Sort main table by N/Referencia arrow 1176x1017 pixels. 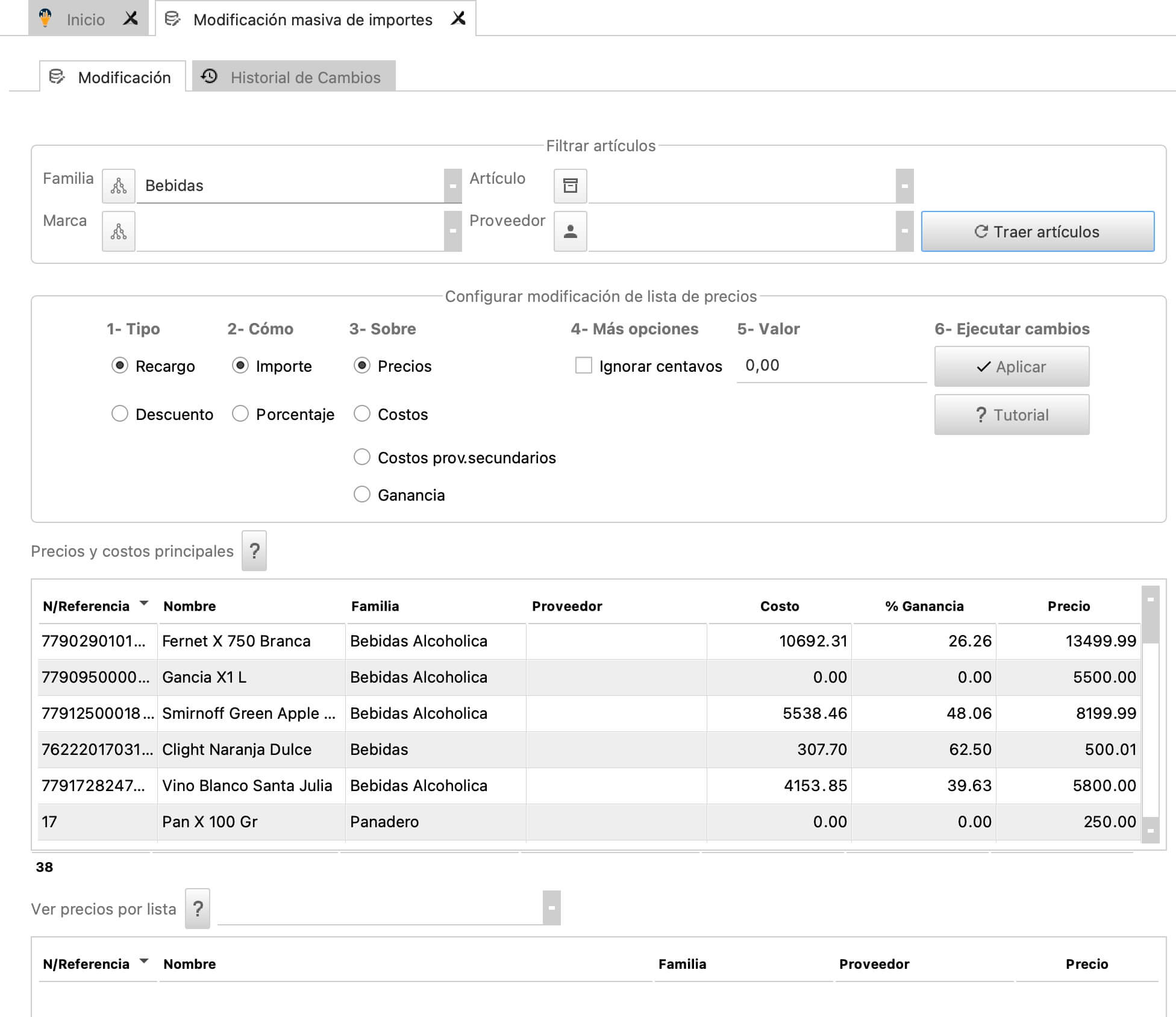[144, 603]
